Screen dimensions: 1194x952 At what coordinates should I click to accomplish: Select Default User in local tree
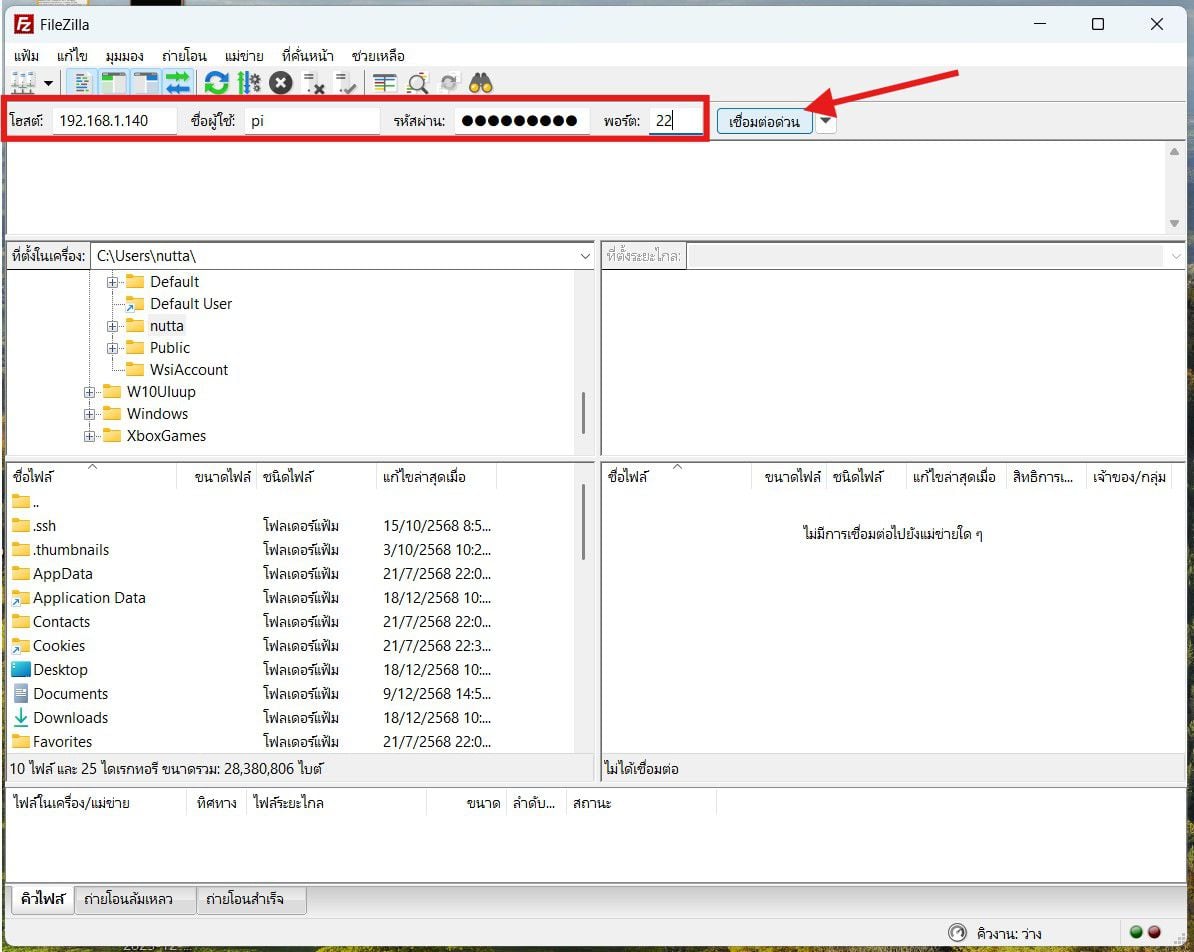pyautogui.click(x=190, y=304)
